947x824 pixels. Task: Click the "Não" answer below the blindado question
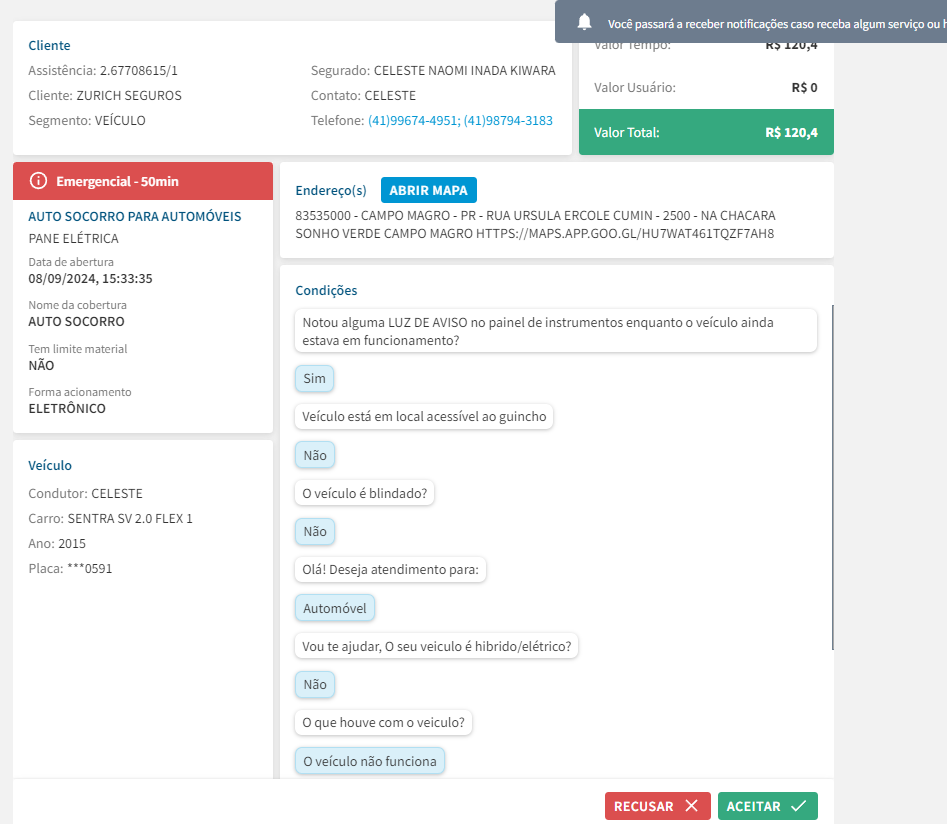[x=314, y=531]
